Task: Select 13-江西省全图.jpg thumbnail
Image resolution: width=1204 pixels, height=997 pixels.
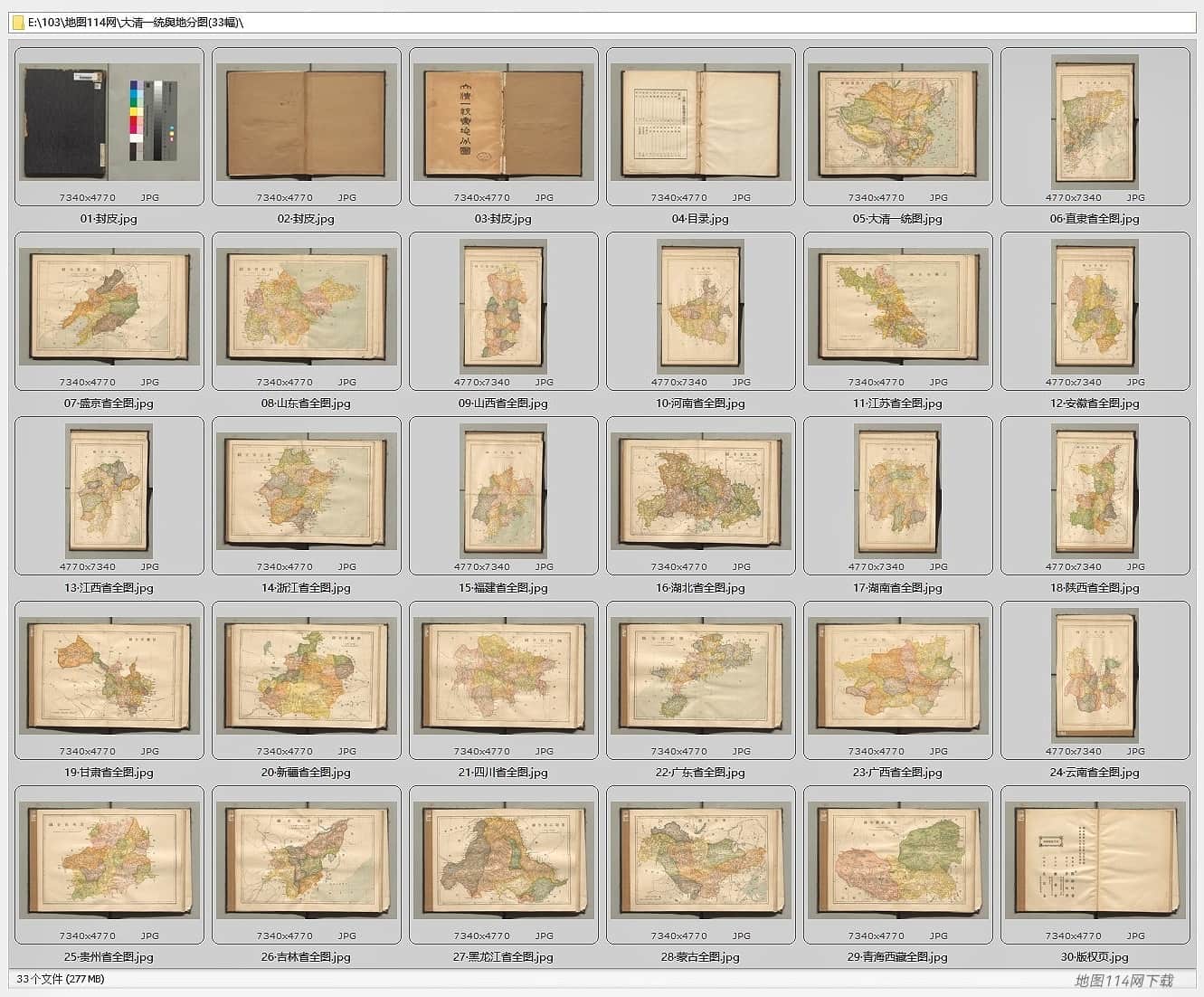Action: pos(109,496)
